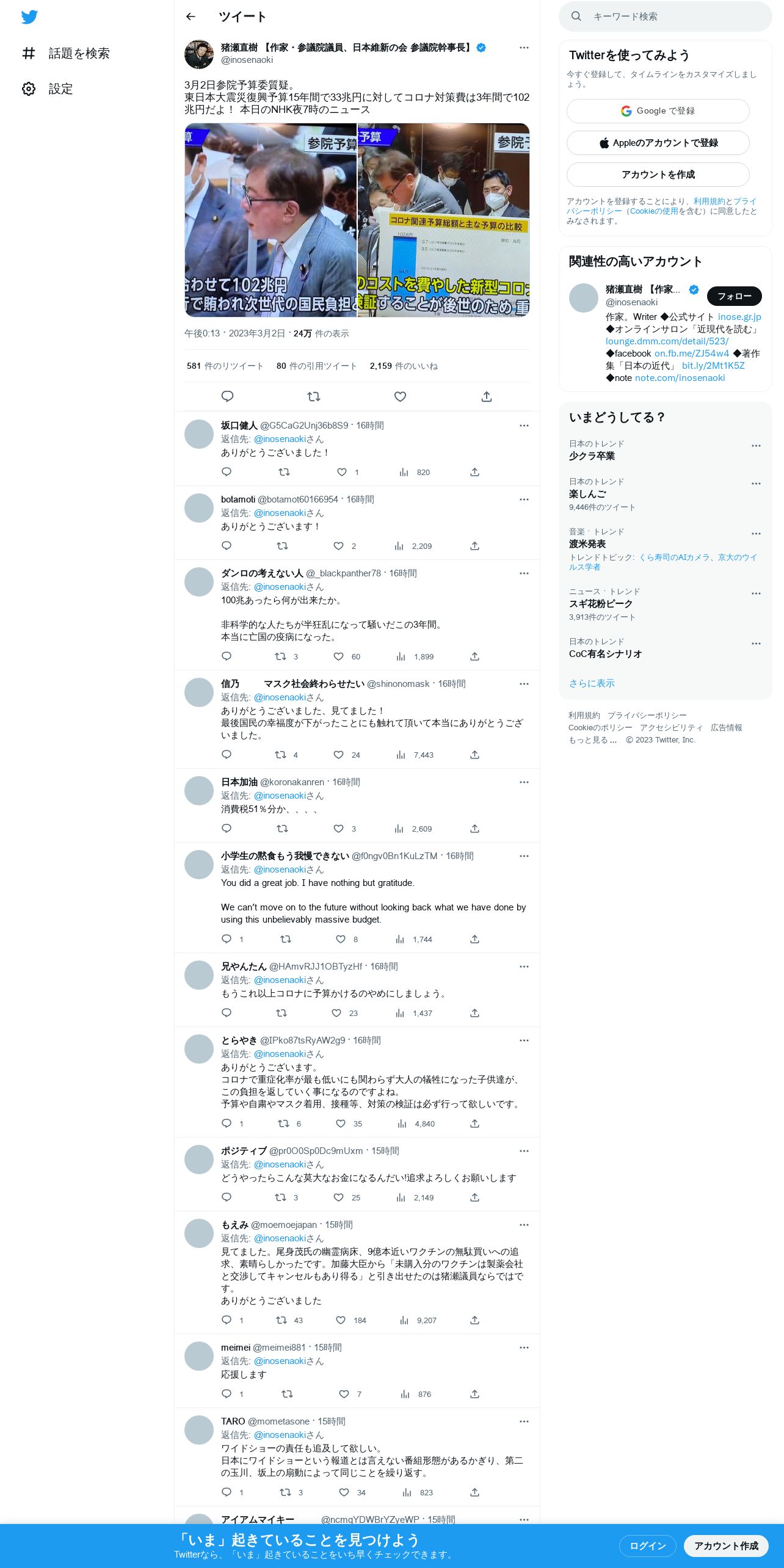Like 坂口健人's reply
Image resolution: width=784 pixels, height=1568 pixels.
coord(342,472)
